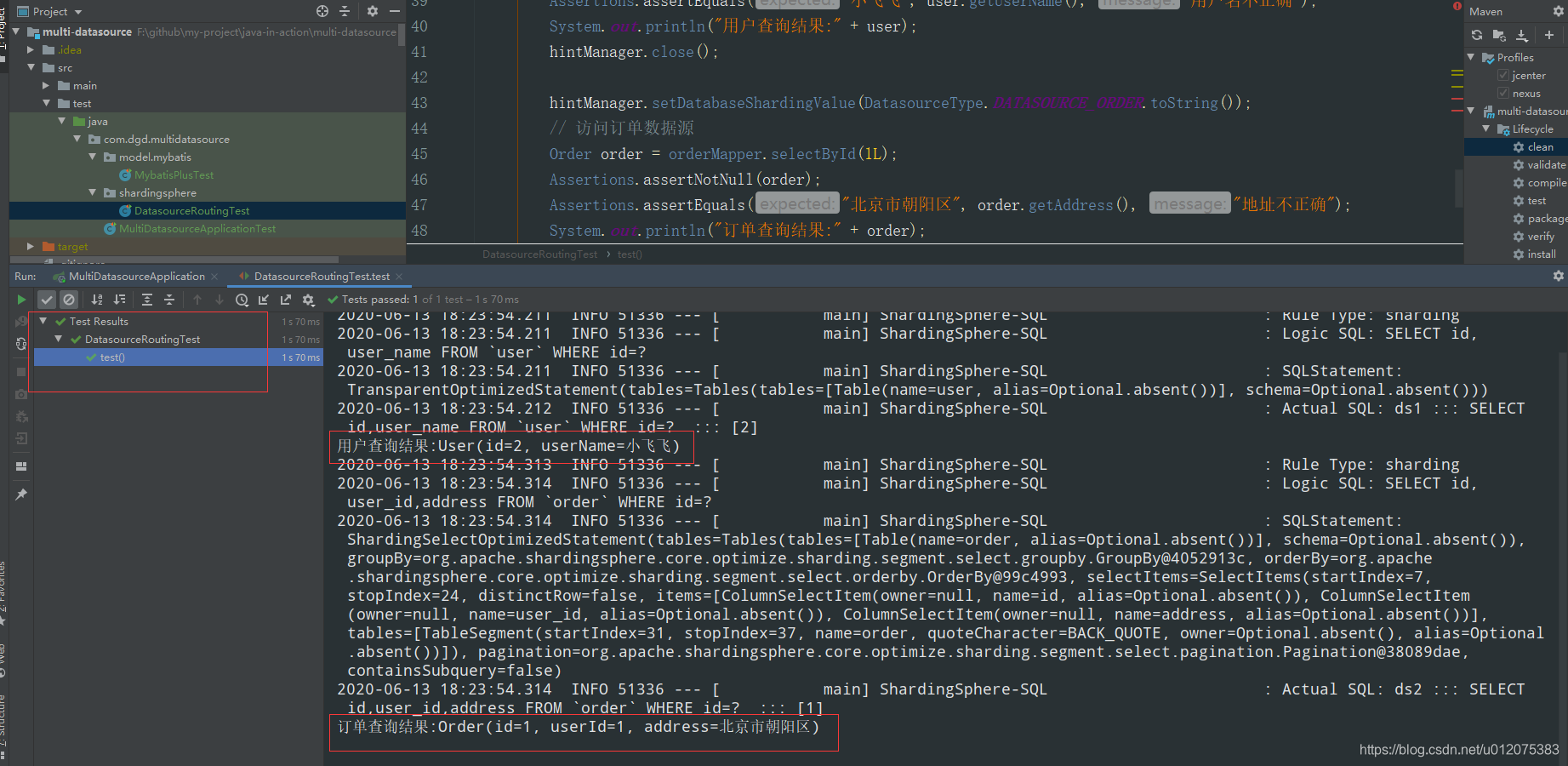Collapse Maven Lifecycle node

pyautogui.click(x=1486, y=129)
